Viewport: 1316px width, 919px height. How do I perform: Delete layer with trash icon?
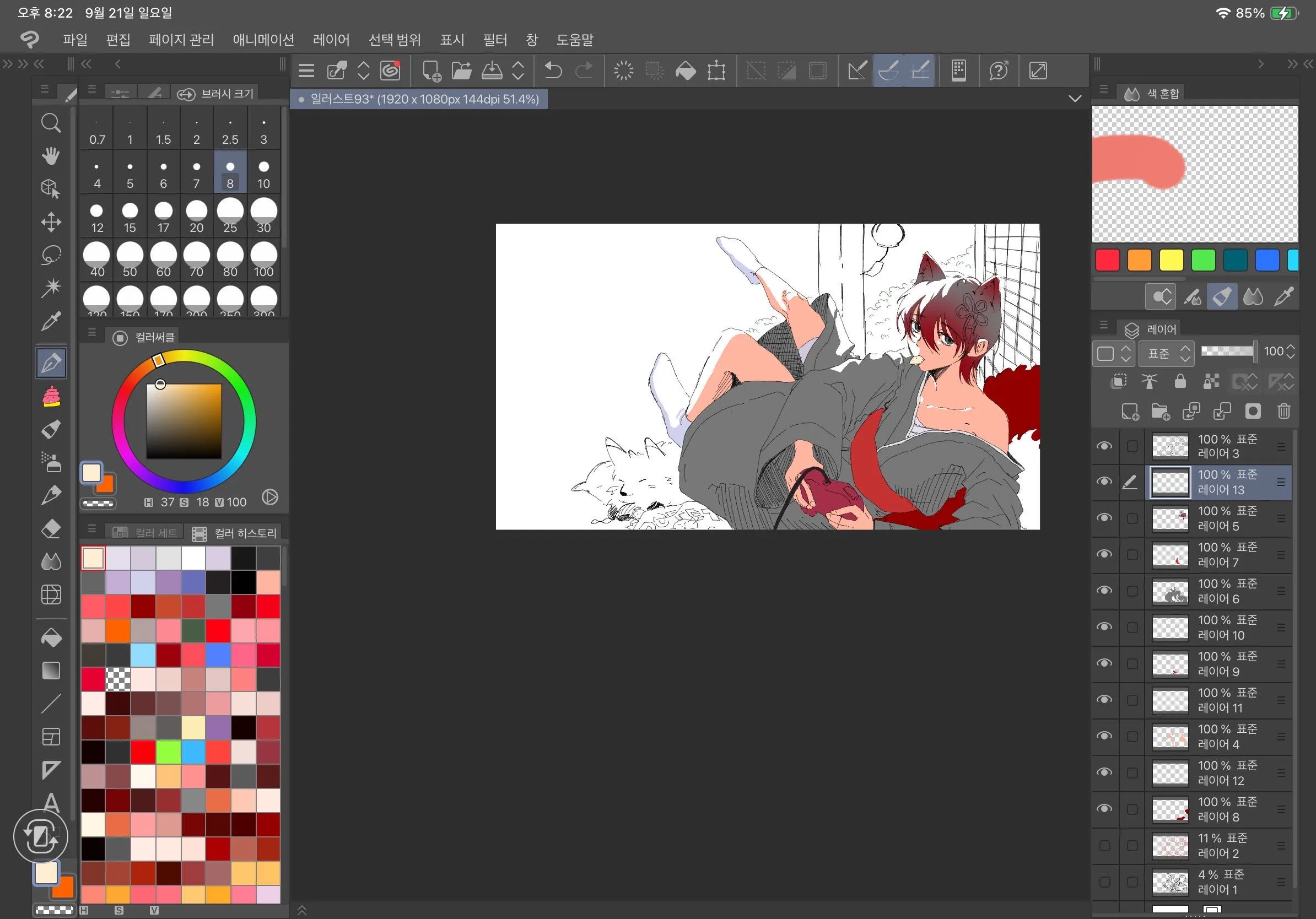point(1283,411)
